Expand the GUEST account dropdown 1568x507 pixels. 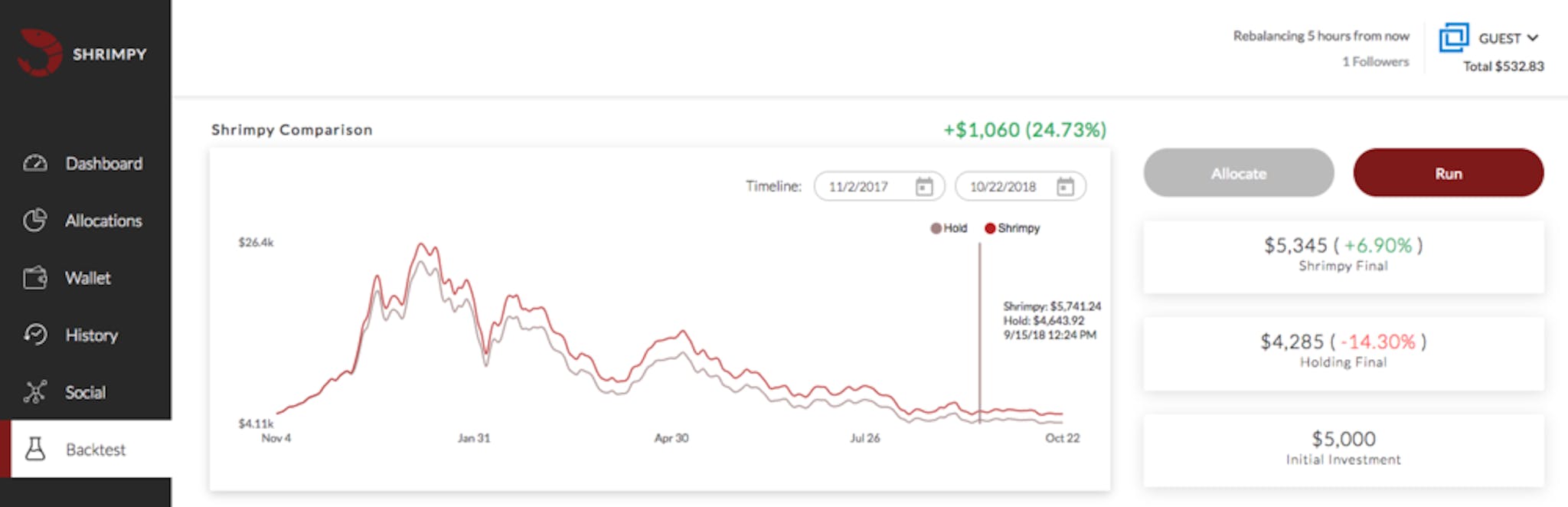[x=1508, y=38]
